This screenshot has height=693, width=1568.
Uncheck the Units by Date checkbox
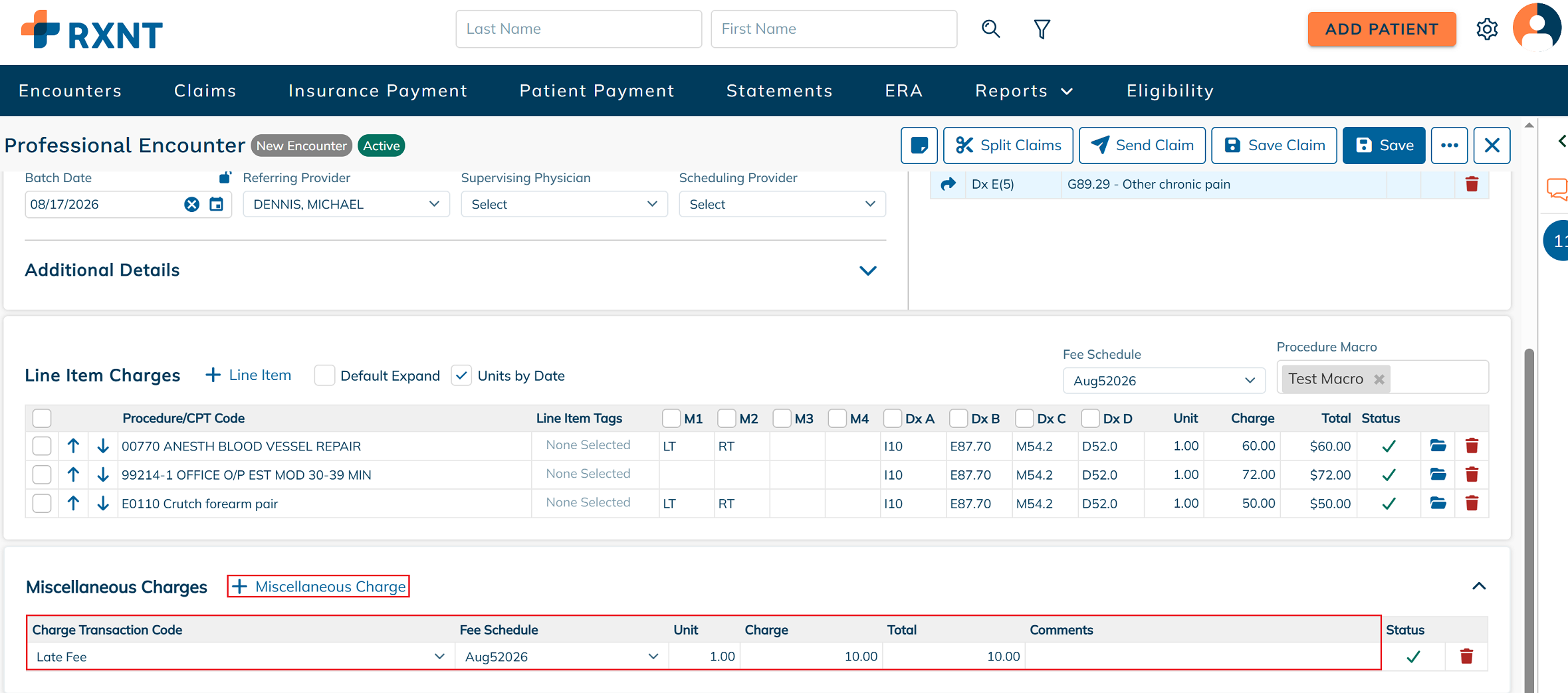(x=461, y=375)
